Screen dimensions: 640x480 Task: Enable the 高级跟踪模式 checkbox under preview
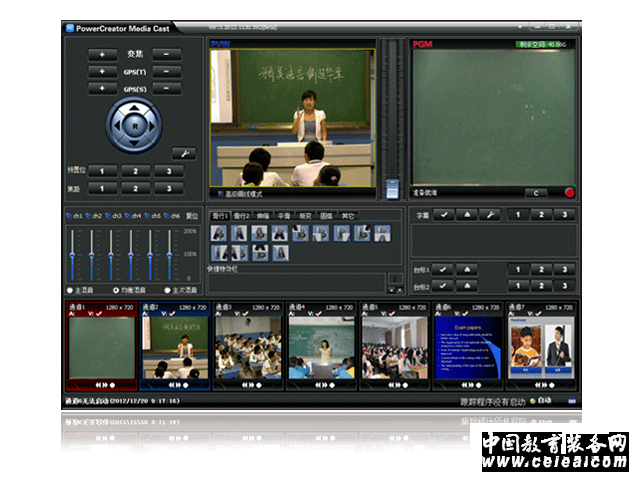[x=220, y=193]
